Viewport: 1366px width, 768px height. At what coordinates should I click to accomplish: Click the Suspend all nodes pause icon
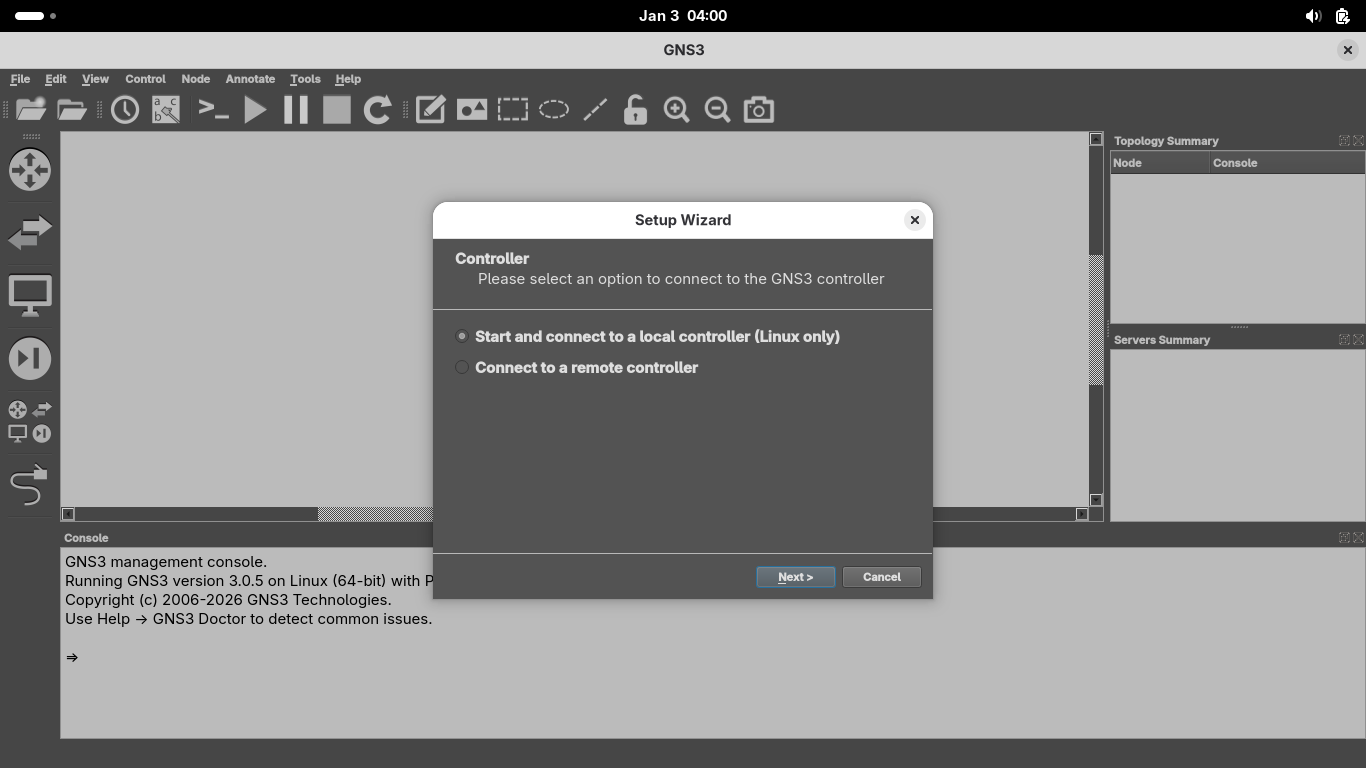click(296, 110)
